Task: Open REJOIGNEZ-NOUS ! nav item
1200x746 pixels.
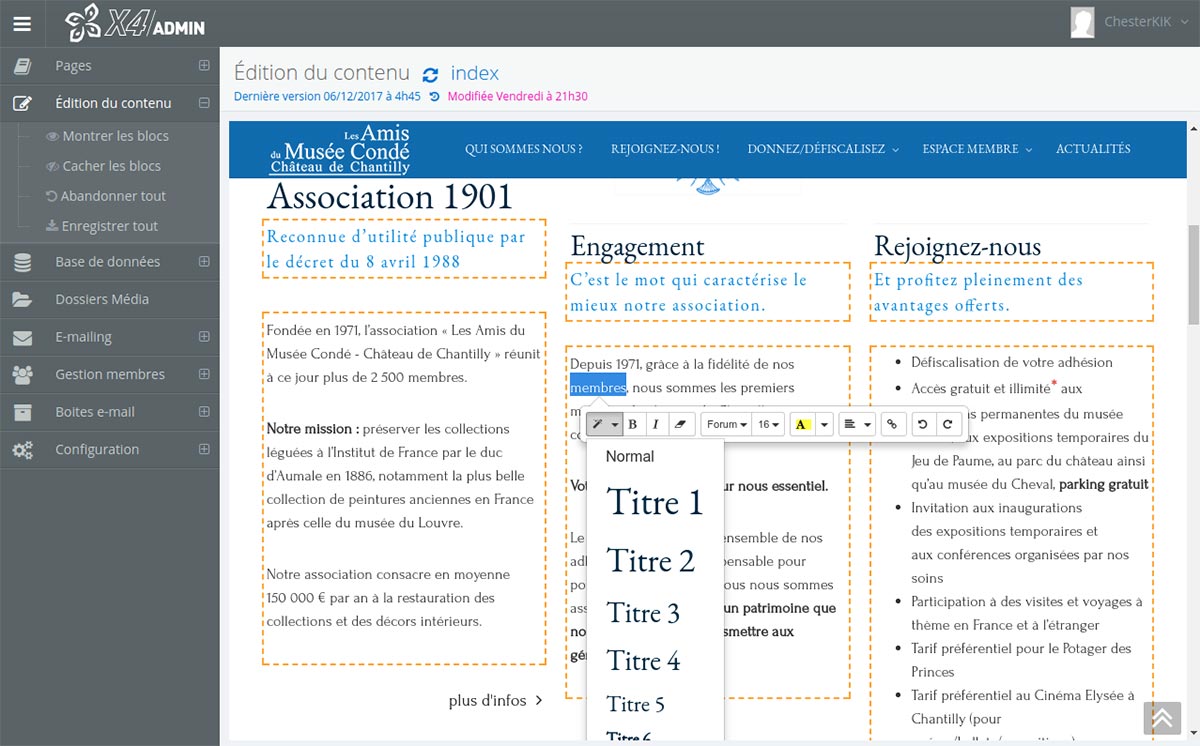Action: point(665,149)
